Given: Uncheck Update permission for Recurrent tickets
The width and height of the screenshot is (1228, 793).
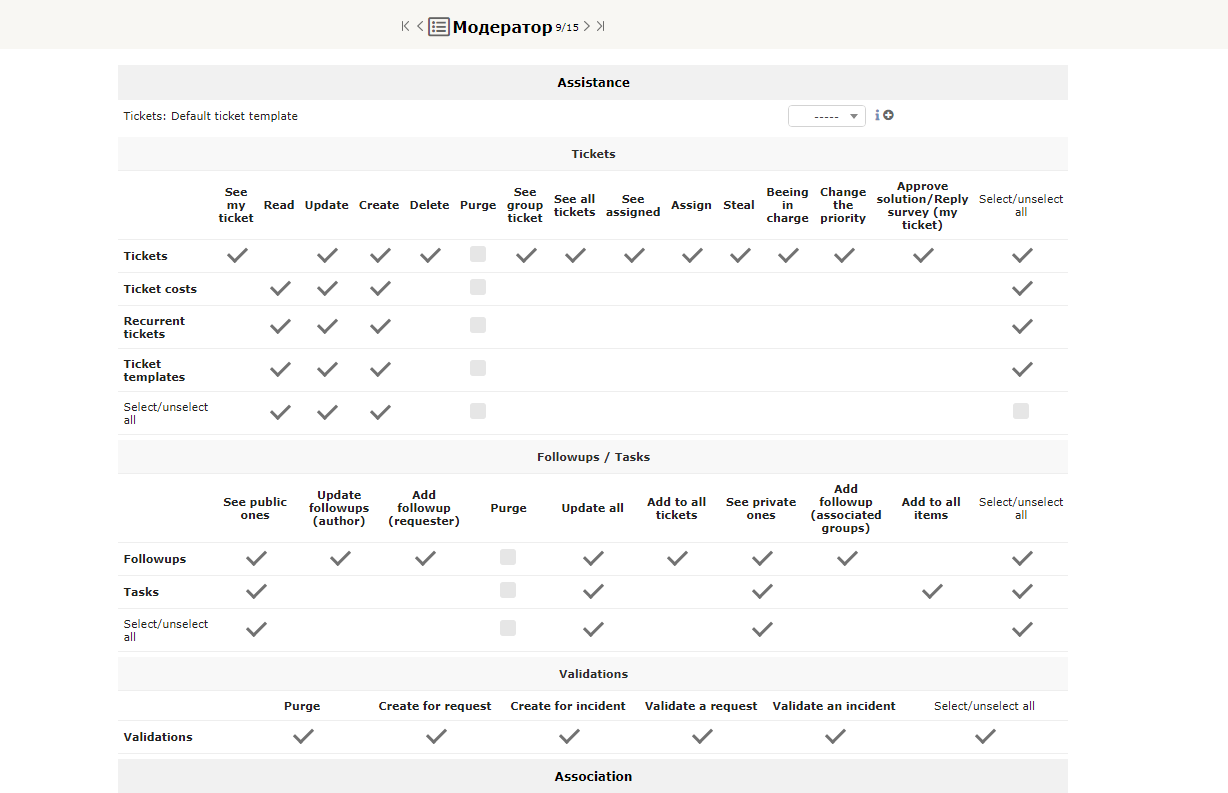Looking at the screenshot, I should pyautogui.click(x=326, y=325).
